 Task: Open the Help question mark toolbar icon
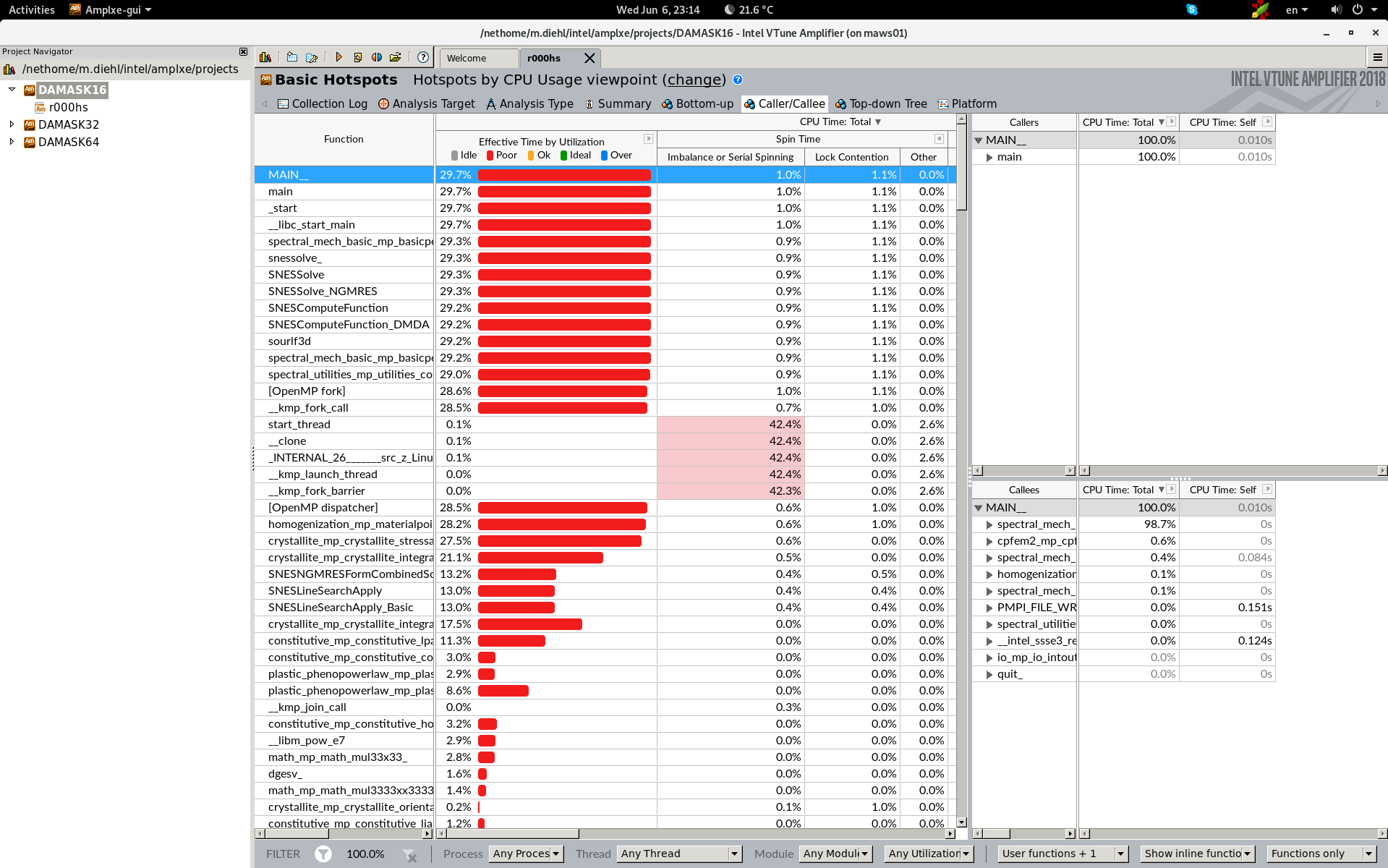tap(423, 57)
